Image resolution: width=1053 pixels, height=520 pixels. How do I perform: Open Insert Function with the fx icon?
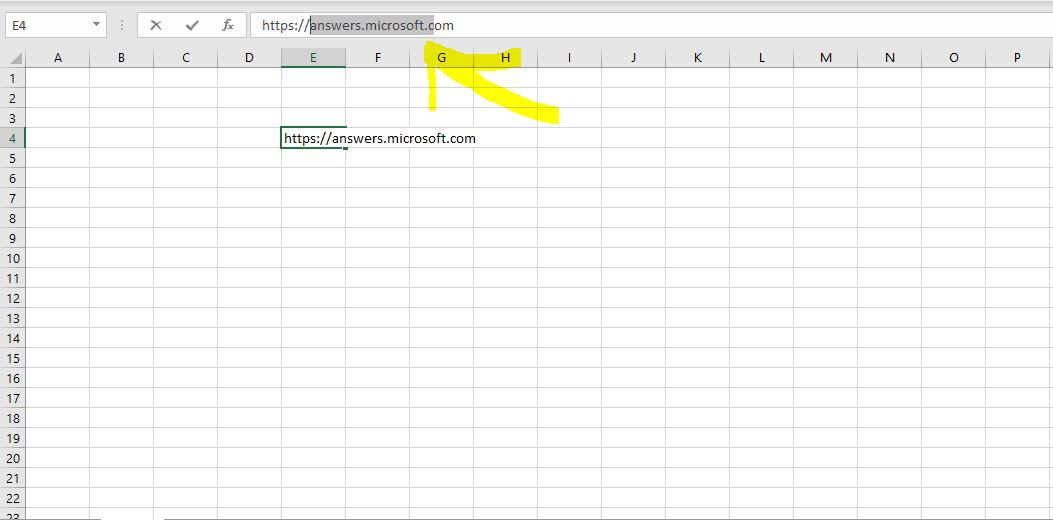228,26
